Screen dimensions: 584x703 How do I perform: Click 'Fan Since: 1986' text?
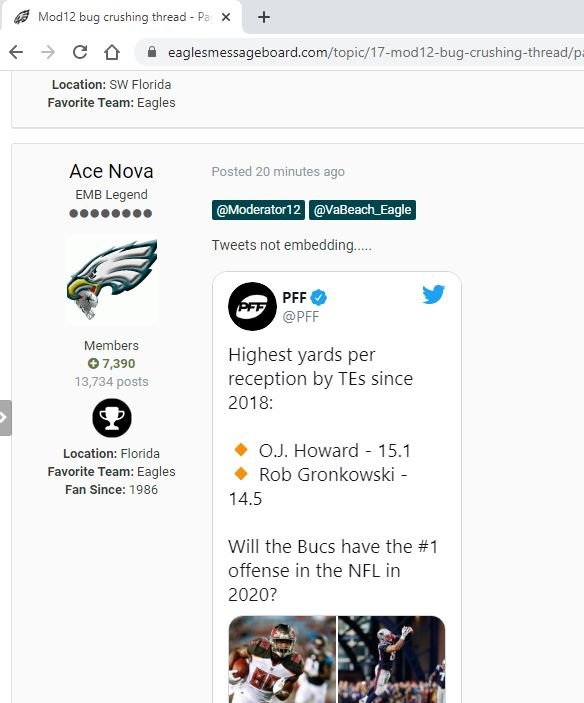(x=111, y=490)
